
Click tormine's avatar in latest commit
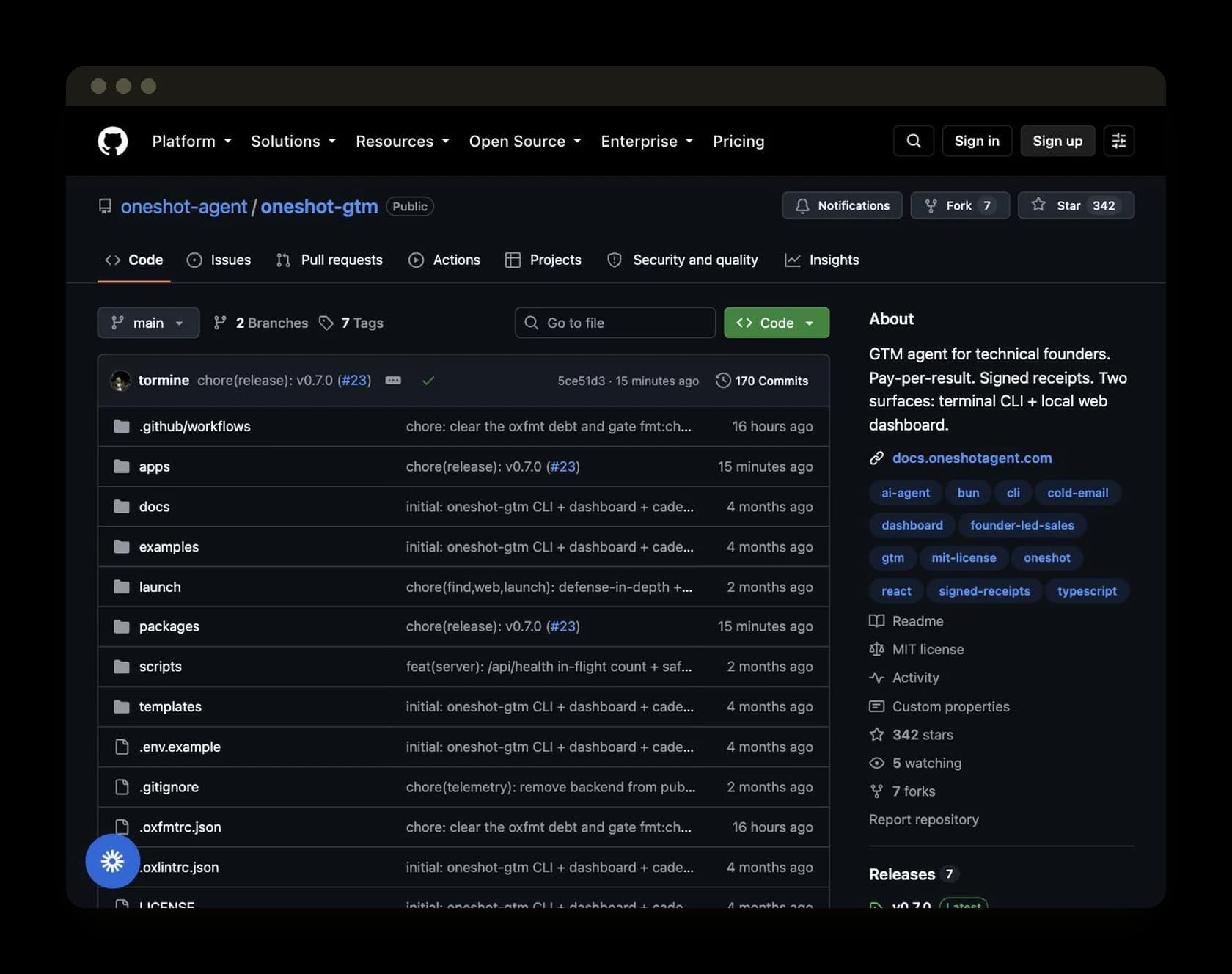tap(120, 381)
